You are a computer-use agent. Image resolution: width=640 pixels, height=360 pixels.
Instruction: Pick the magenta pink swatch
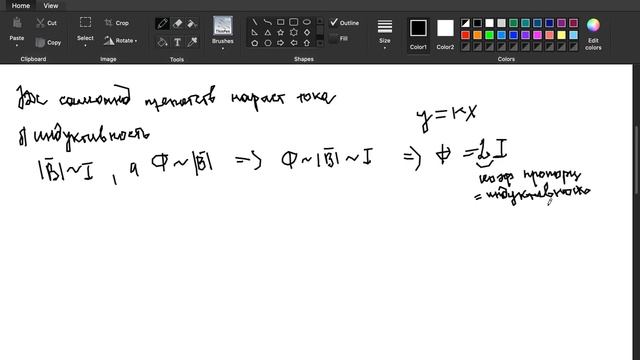(537, 35)
